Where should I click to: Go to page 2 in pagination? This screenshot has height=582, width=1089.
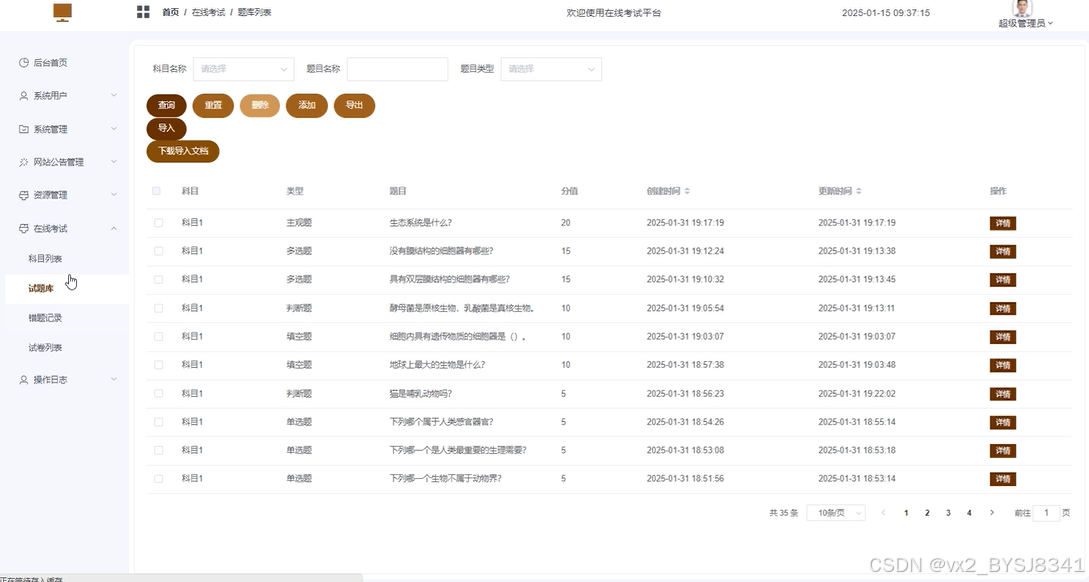(927, 513)
